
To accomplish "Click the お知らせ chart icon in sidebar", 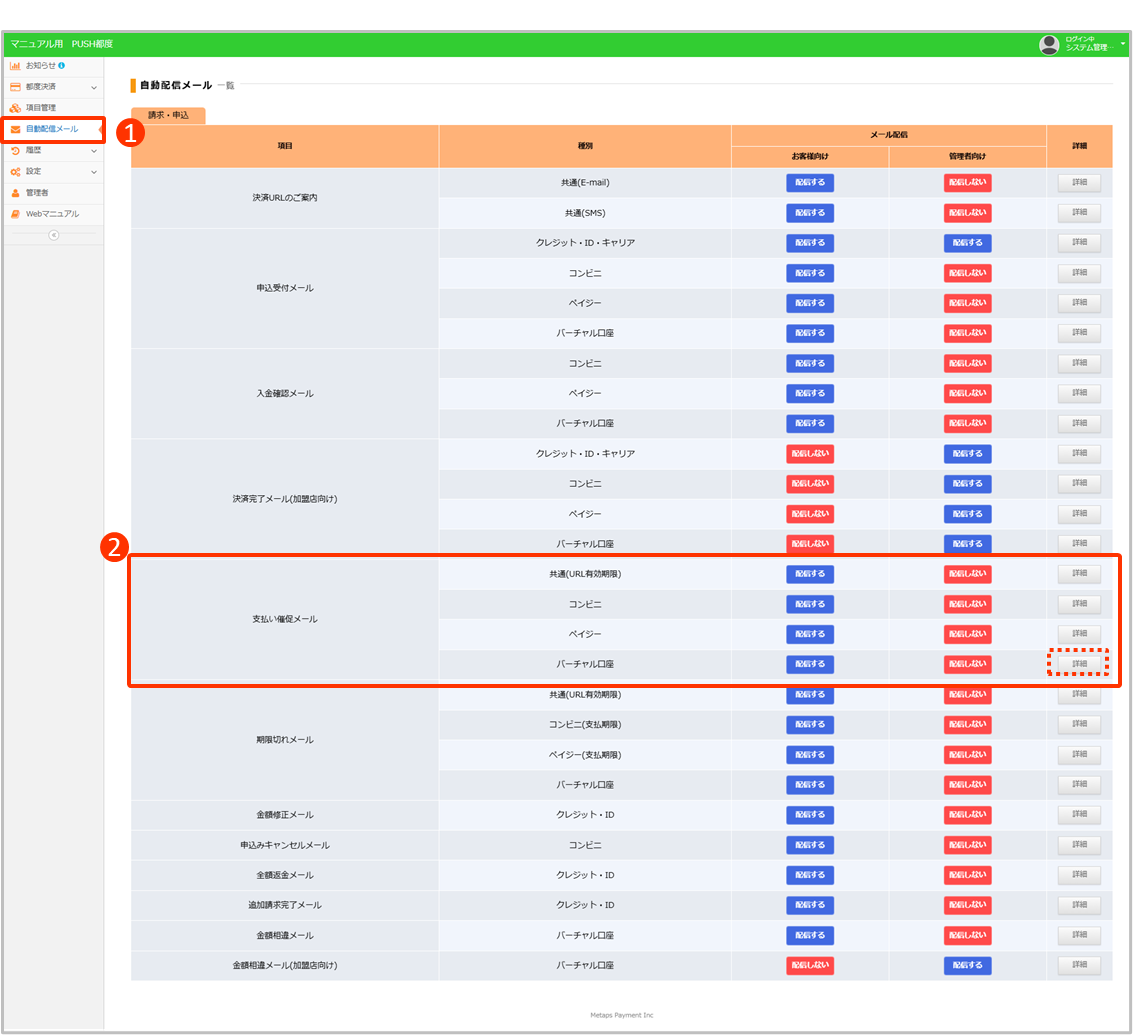I will click(x=15, y=66).
